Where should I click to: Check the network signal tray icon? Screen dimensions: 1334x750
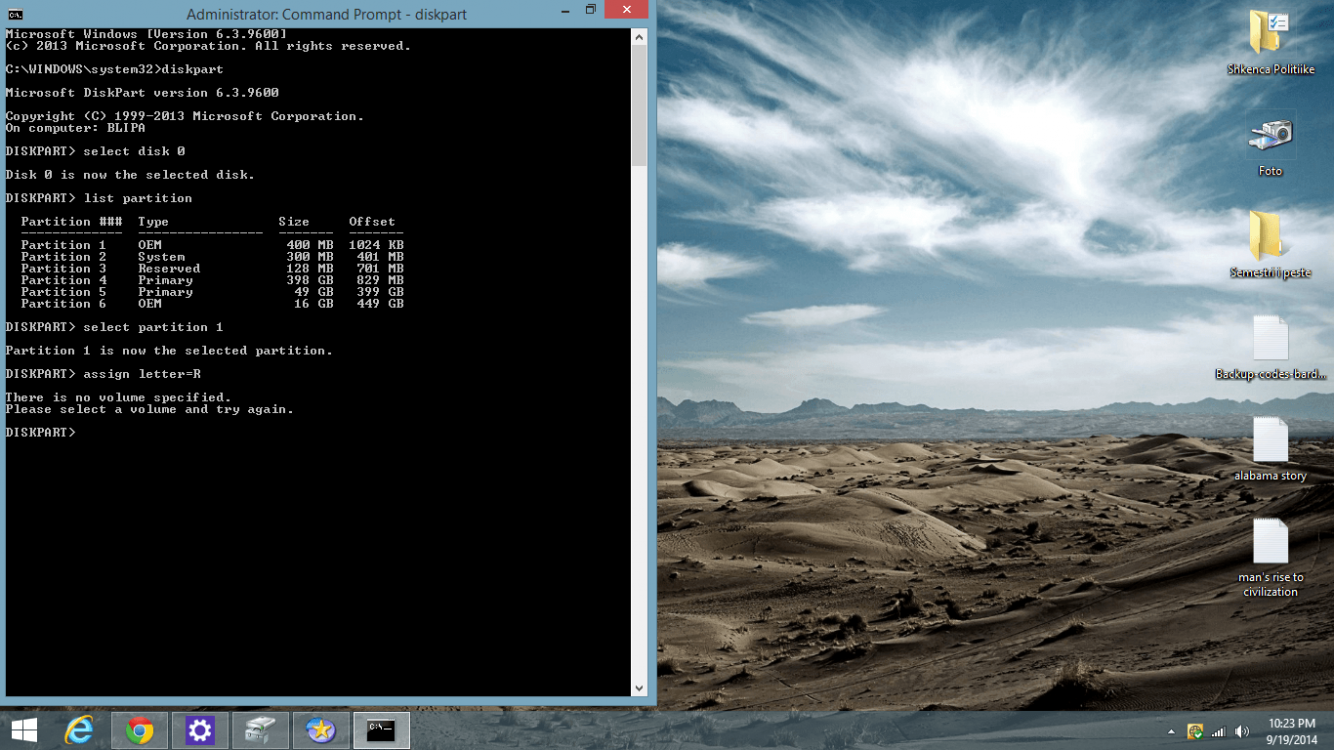(1218, 732)
